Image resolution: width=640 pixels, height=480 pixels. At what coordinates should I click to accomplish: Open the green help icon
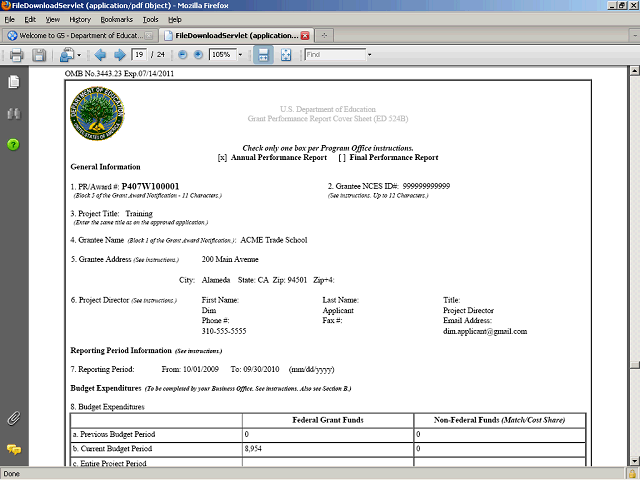click(x=14, y=145)
